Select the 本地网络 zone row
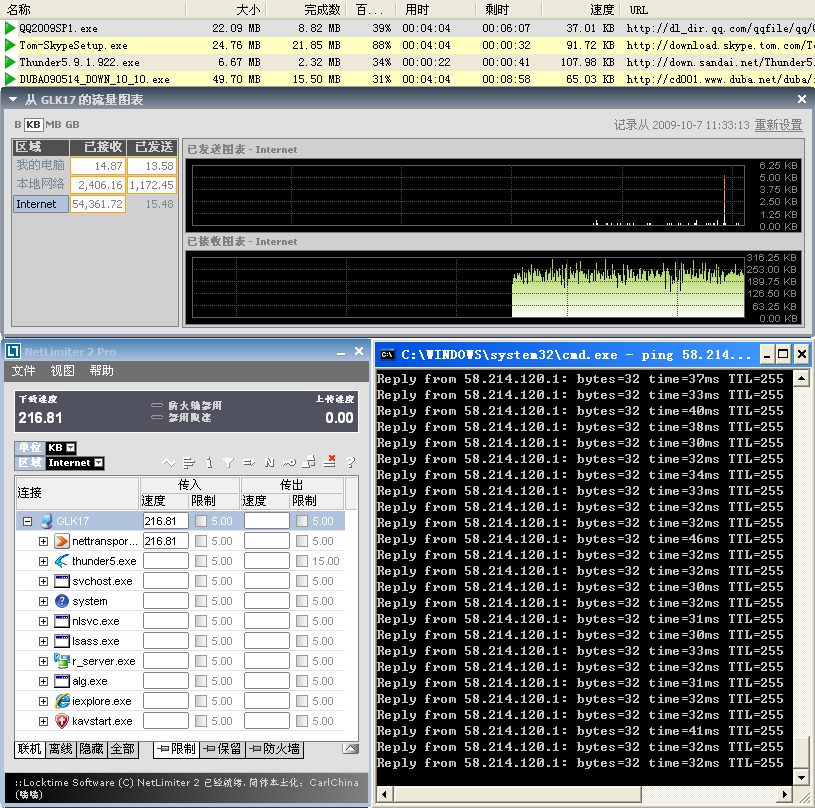The width and height of the screenshot is (815, 808). [x=41, y=184]
